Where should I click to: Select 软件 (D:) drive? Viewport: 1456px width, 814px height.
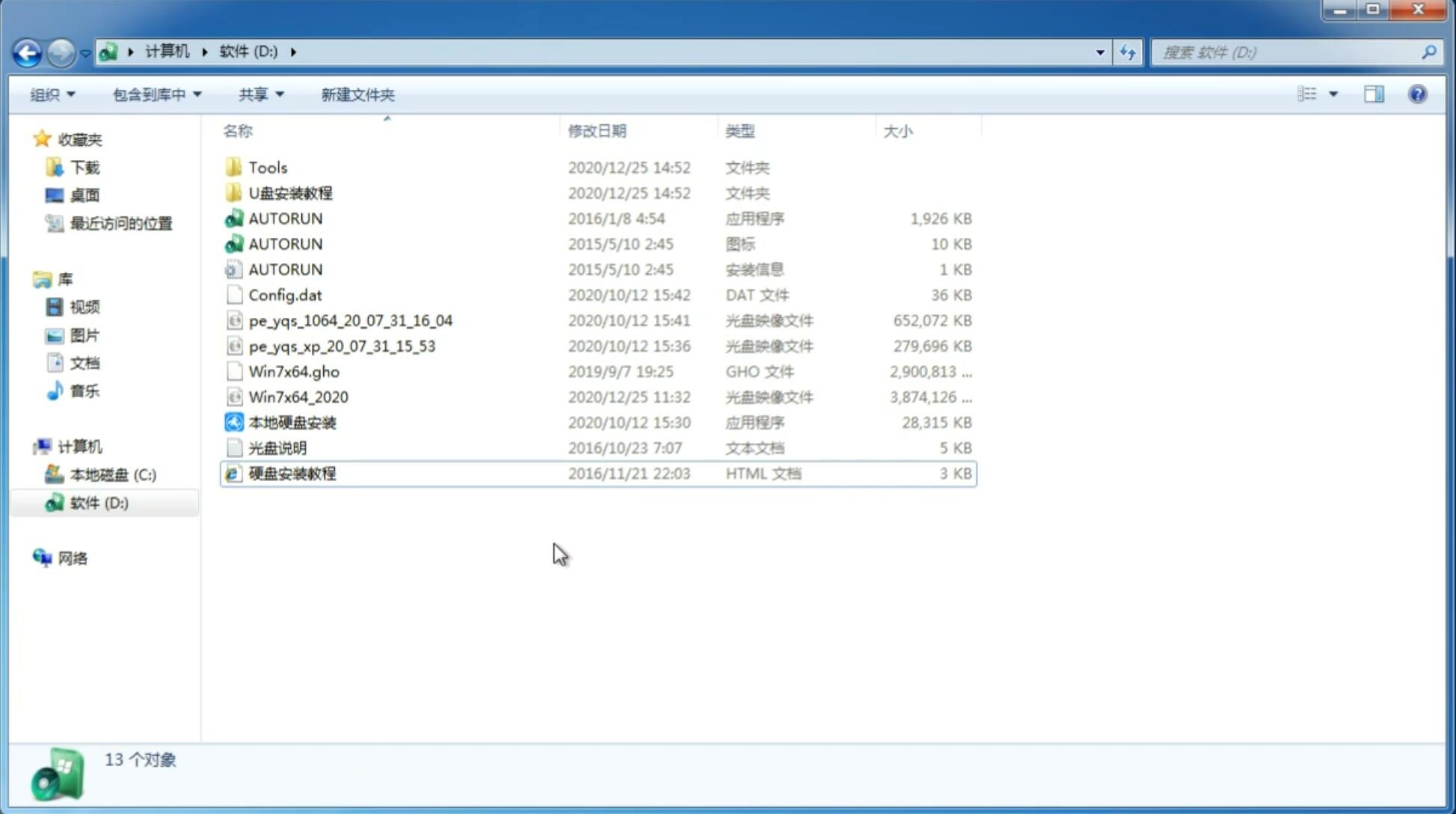coord(97,502)
